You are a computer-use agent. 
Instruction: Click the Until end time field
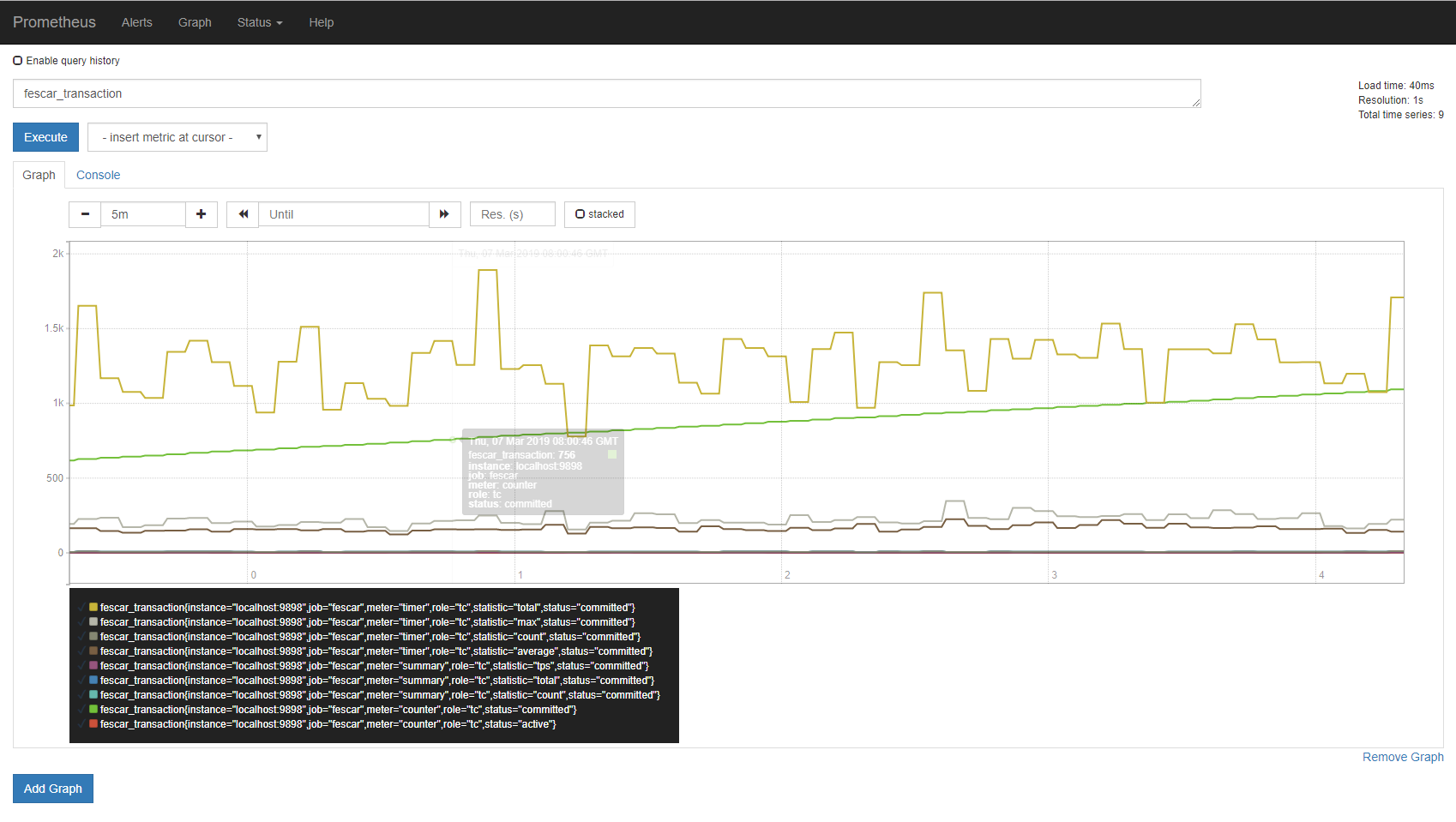[343, 214]
